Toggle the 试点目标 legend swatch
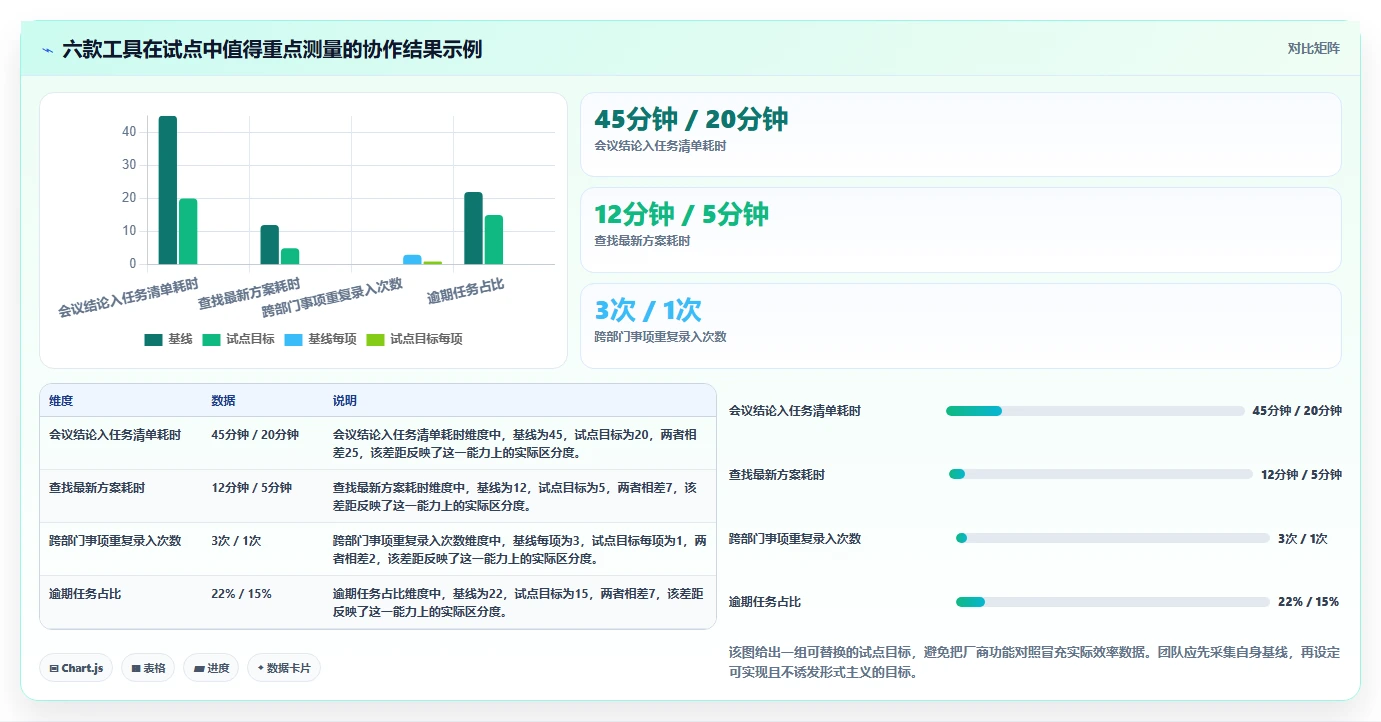This screenshot has width=1381, height=722. pos(211,339)
